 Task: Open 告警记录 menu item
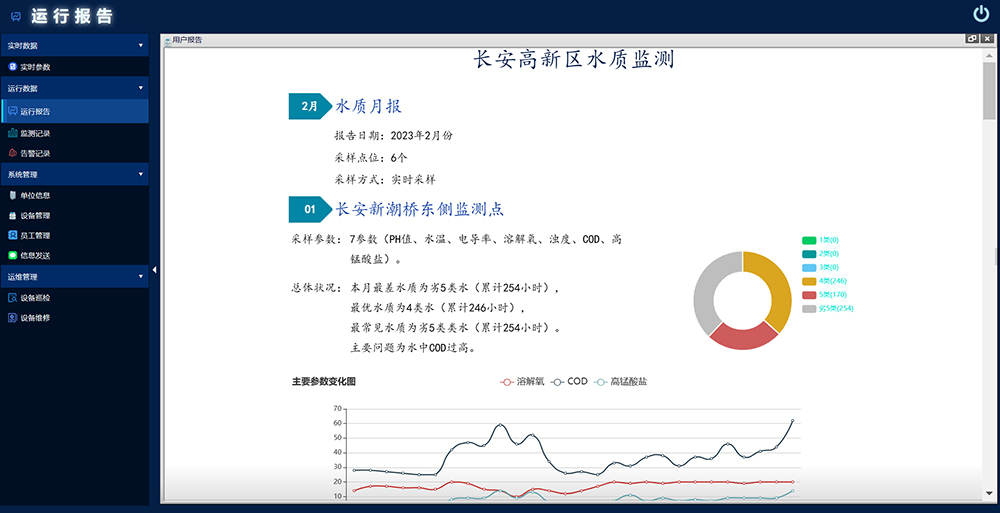pos(75,153)
